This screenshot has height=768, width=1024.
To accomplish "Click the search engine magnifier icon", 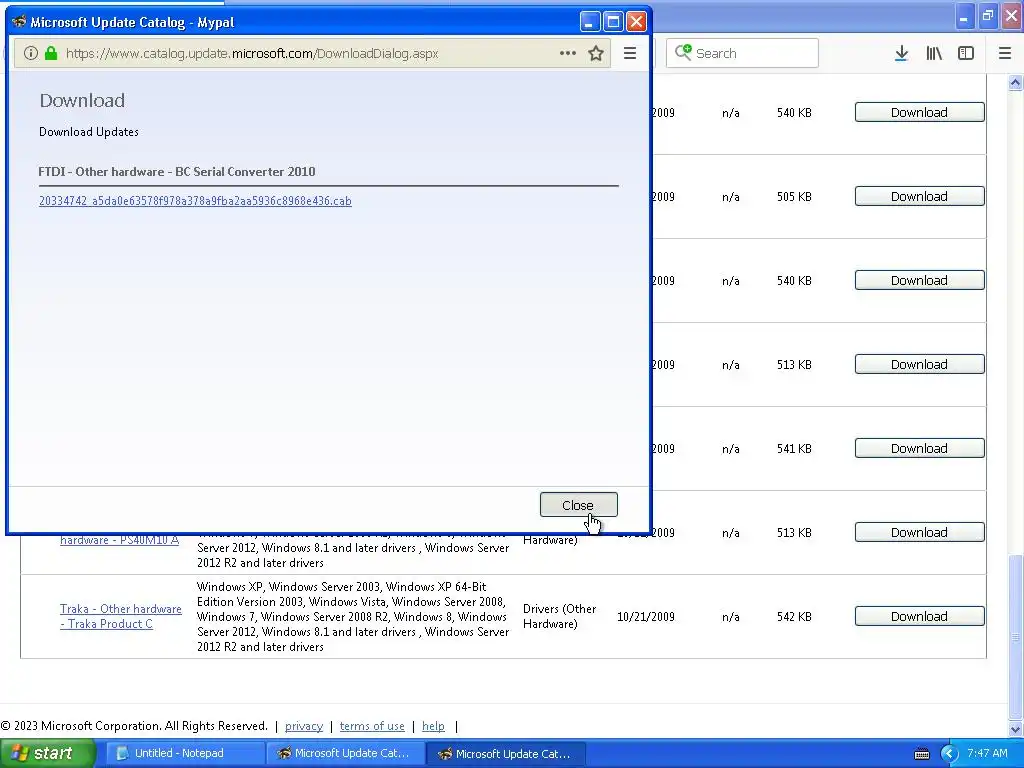I will pyautogui.click(x=683, y=52).
